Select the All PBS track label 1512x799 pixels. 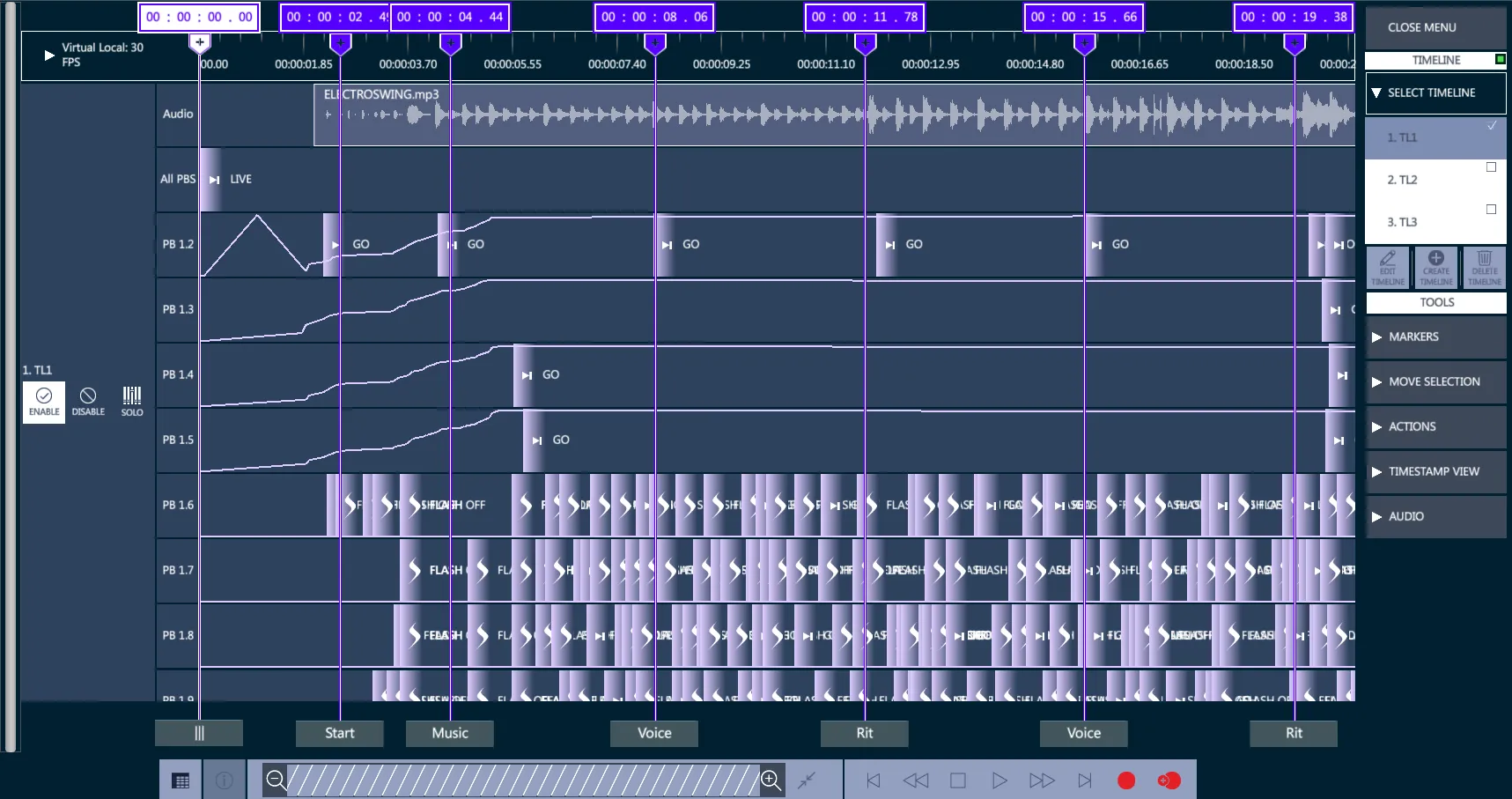pos(178,179)
